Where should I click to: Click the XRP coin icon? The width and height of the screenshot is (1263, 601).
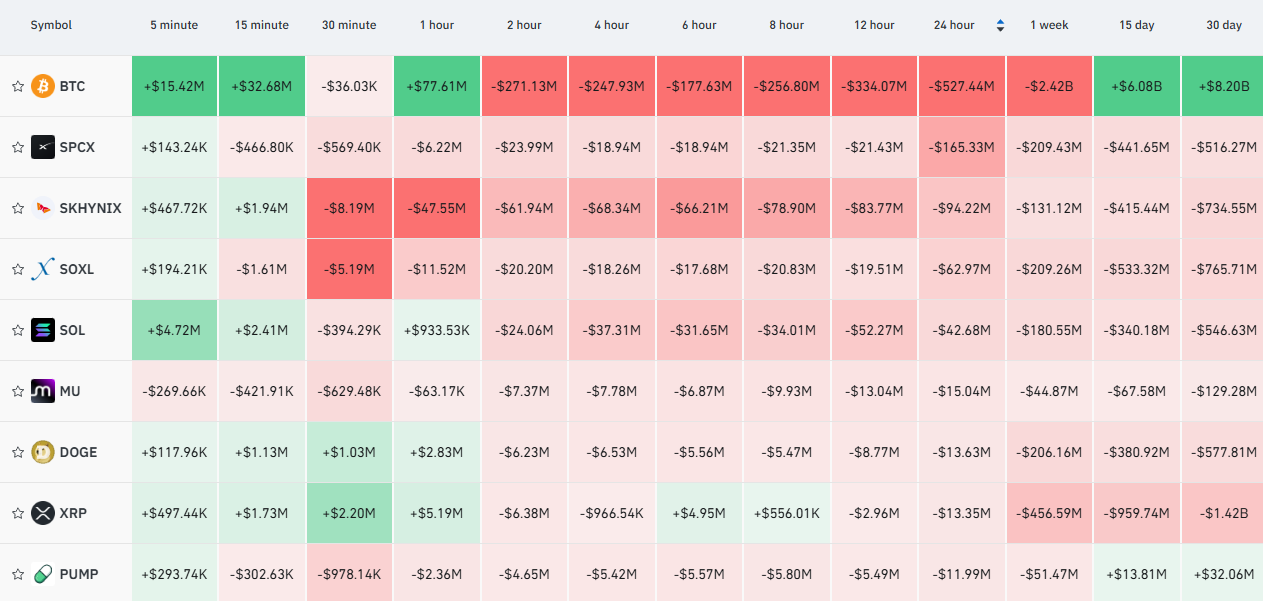43,513
